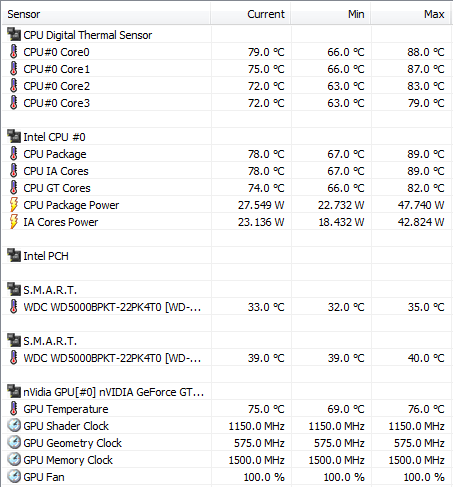Click the thermometer icon beside CPU GT Cores
This screenshot has height=487, width=453.
coord(14,188)
